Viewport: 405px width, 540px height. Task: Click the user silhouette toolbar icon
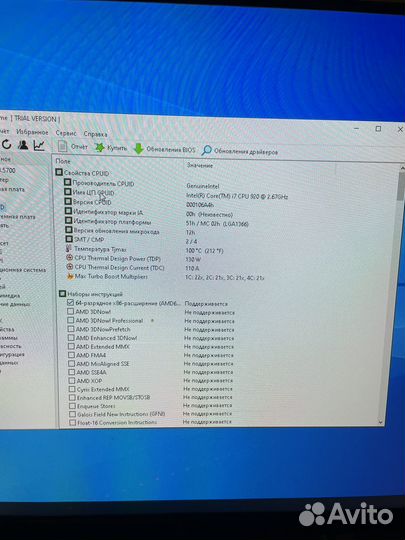pyautogui.click(x=23, y=145)
